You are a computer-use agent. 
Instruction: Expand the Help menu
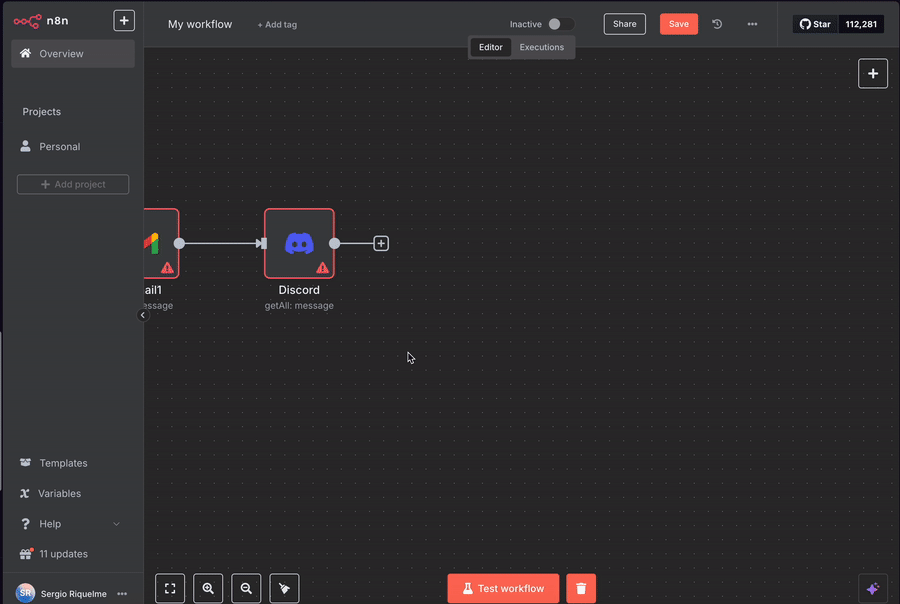(116, 524)
